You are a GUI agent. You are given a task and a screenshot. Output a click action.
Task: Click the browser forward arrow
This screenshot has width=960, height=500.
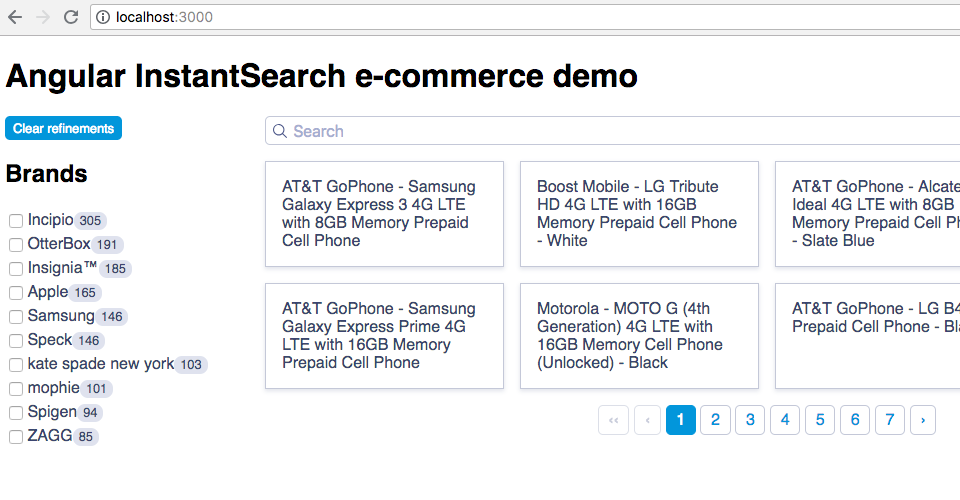tap(43, 17)
